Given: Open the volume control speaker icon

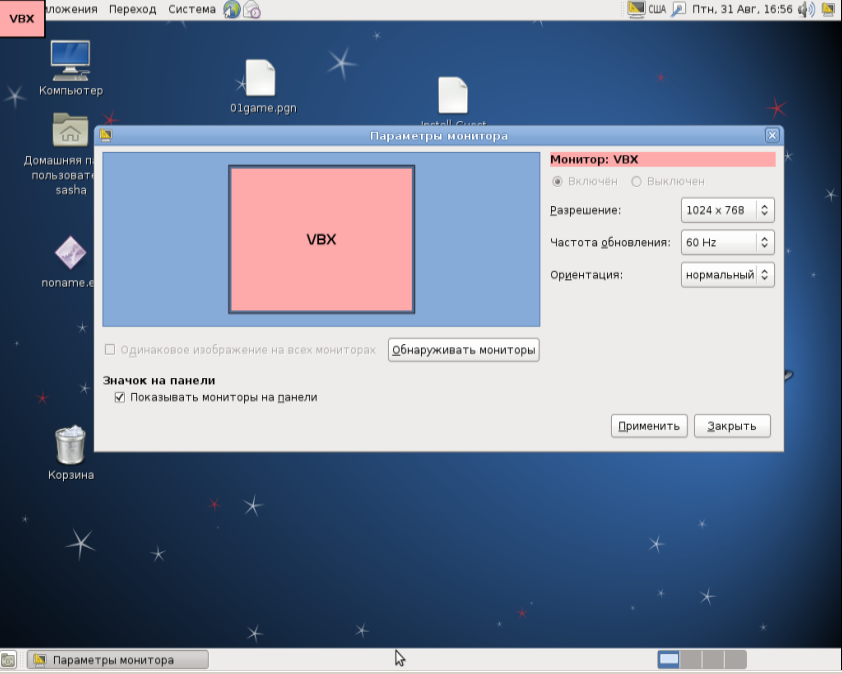Looking at the screenshot, I should 806,9.
